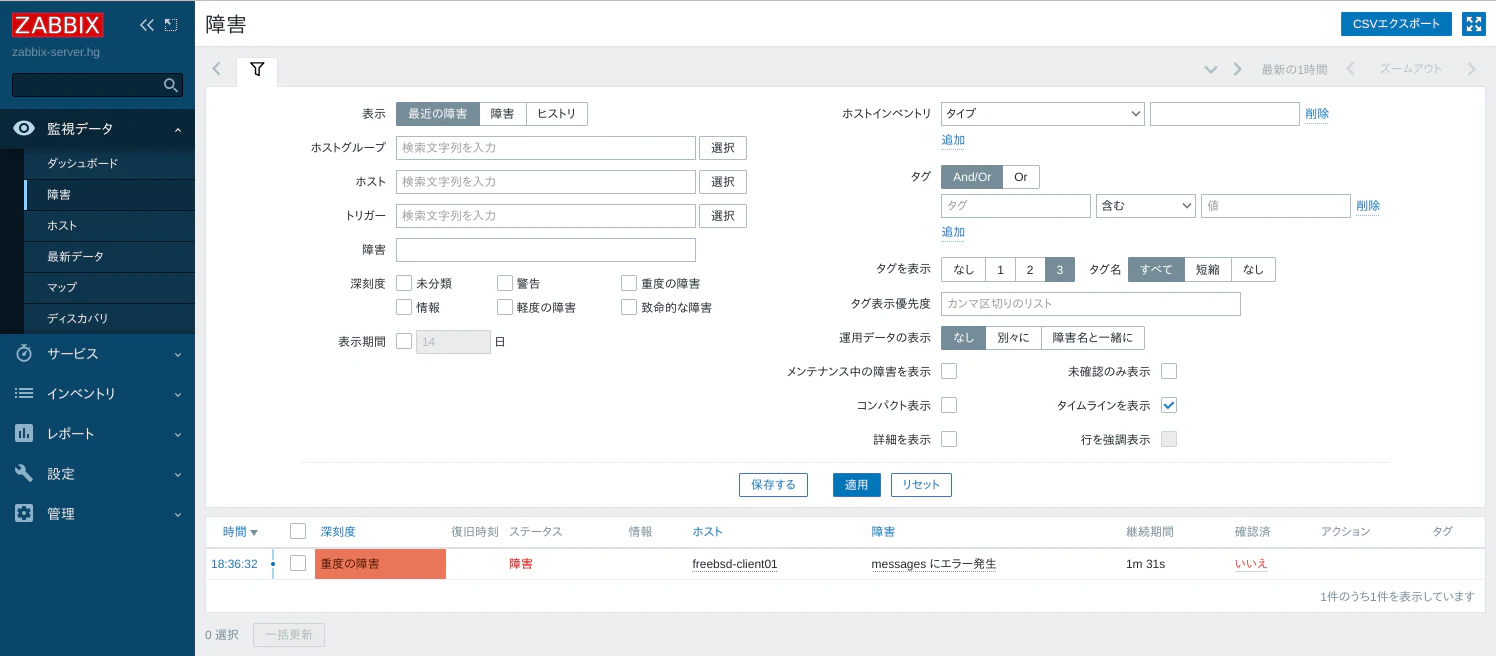
Task: Click the search magnifier icon in sidebar
Action: click(x=170, y=85)
